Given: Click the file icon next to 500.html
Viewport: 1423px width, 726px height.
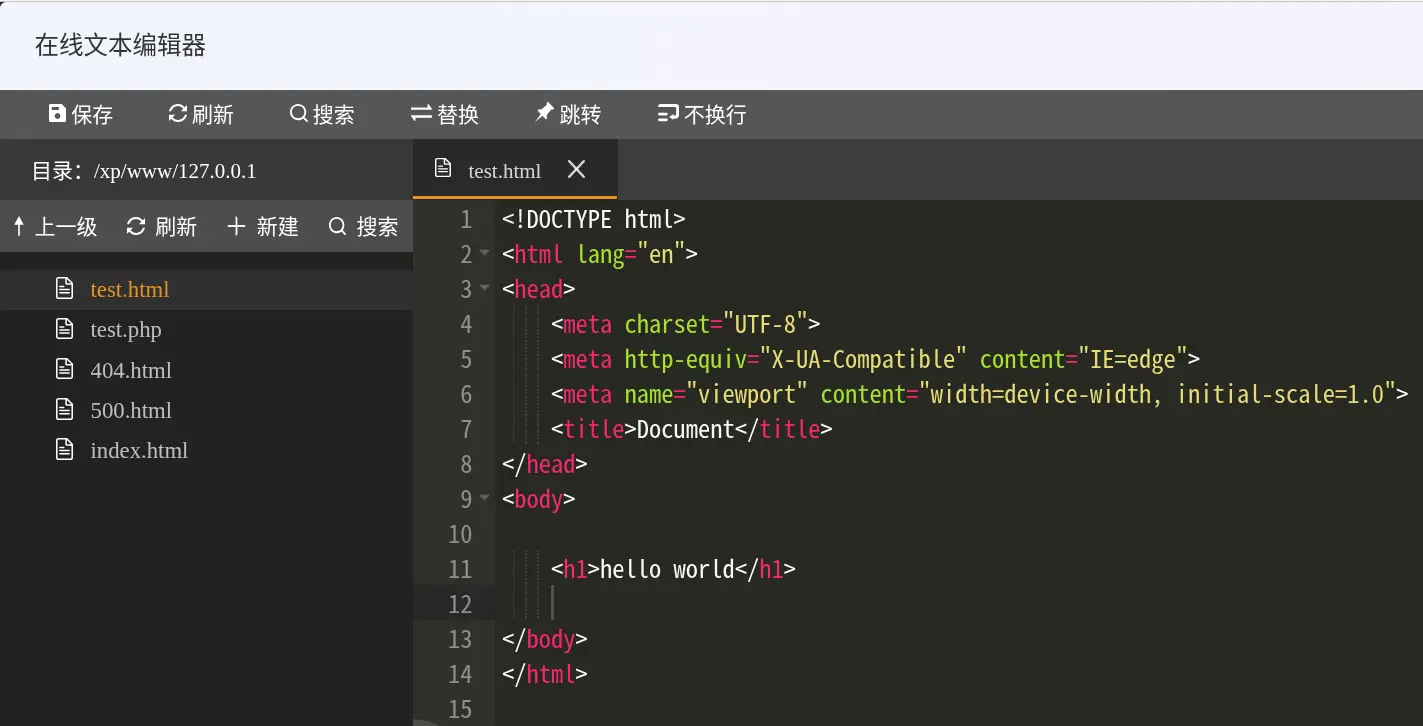Looking at the screenshot, I should 65,410.
